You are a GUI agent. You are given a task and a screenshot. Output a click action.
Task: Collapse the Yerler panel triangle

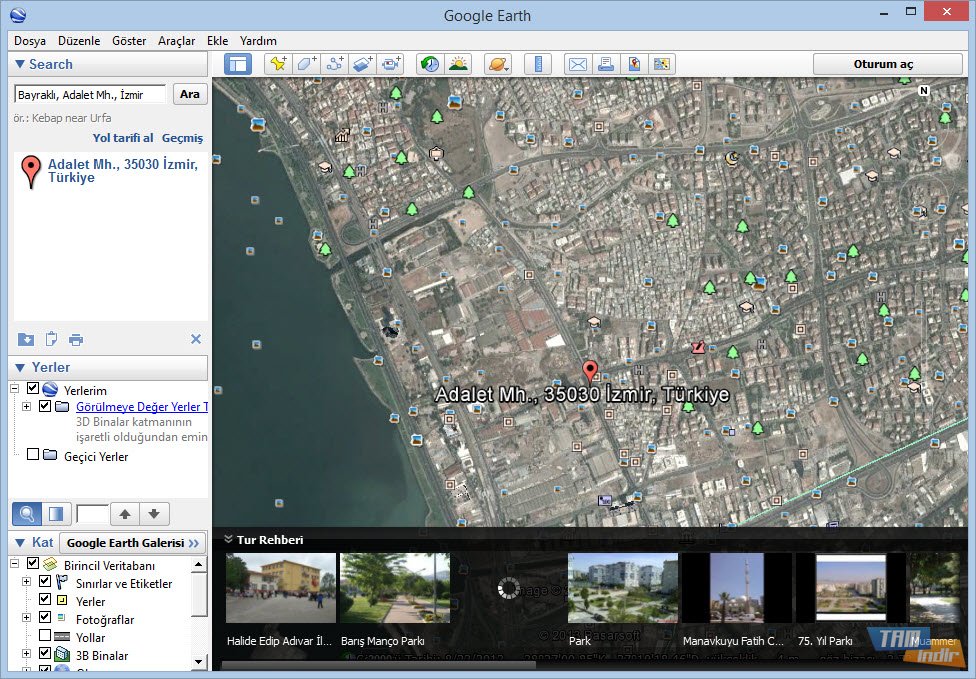tap(20, 367)
